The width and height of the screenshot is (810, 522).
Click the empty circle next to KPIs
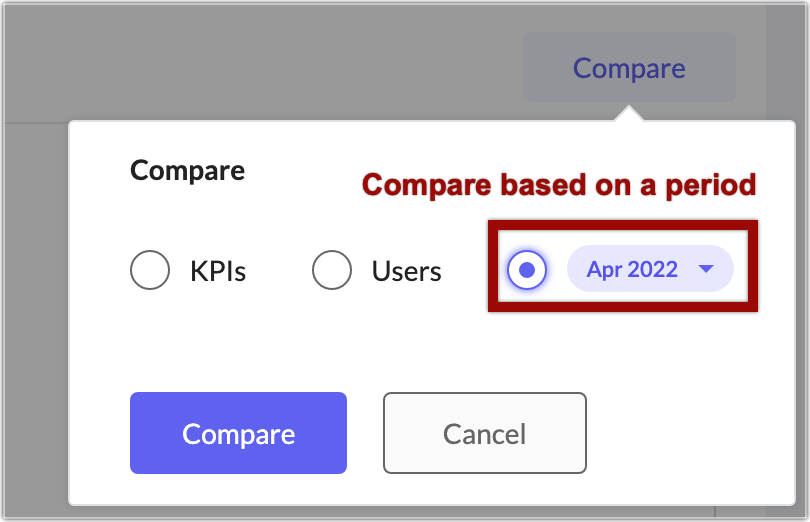point(150,270)
